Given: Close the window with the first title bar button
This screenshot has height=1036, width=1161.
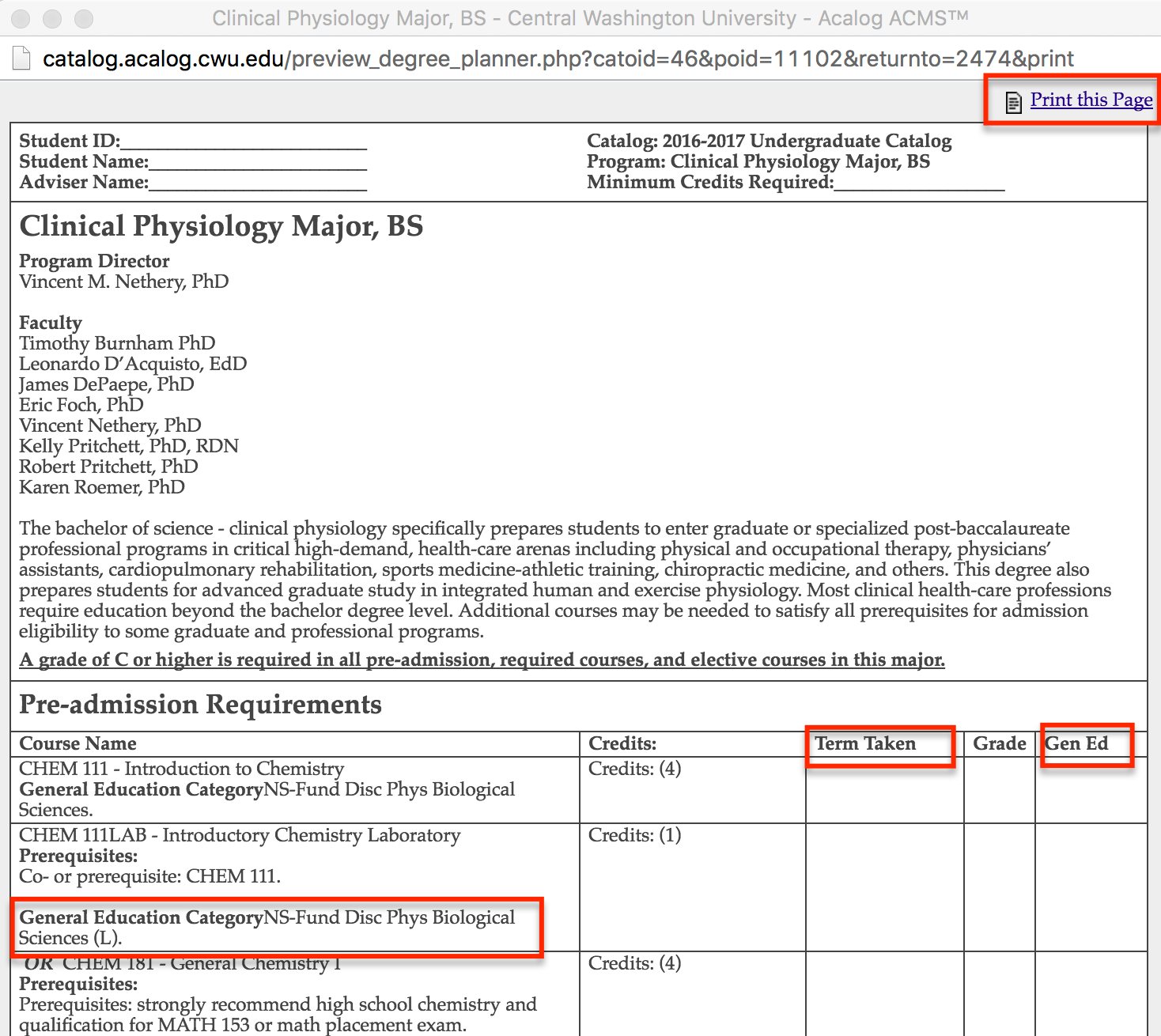Looking at the screenshot, I should point(21,18).
